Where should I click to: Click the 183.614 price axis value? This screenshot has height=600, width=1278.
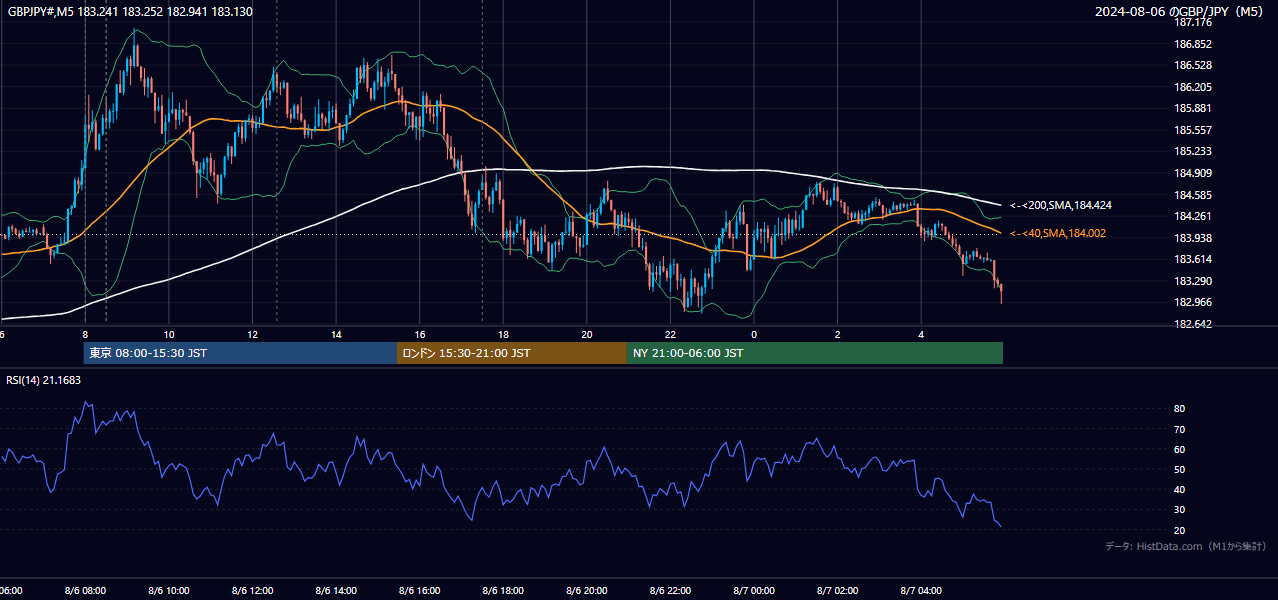(x=1193, y=259)
